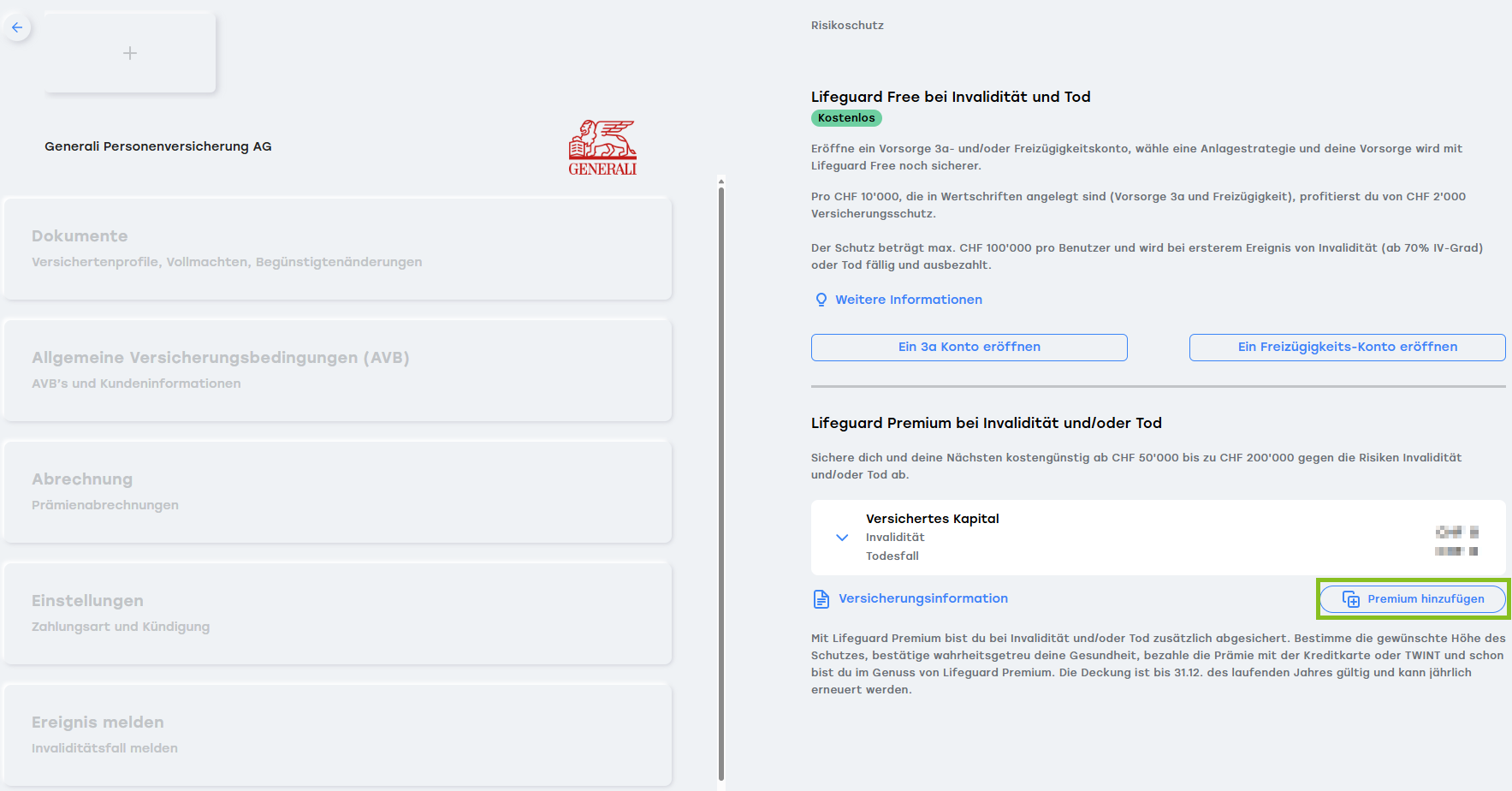The width and height of the screenshot is (1512, 791).
Task: Expand the Versichertes Kapital chevron
Action: tap(842, 538)
